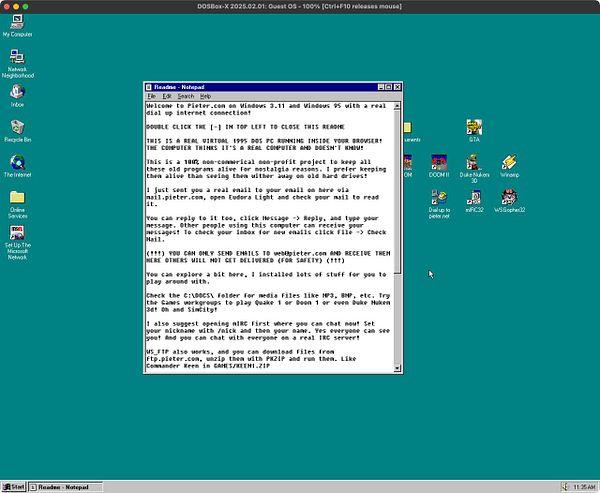This screenshot has height=493, width=600.
Task: Click the Start button
Action: (13, 487)
